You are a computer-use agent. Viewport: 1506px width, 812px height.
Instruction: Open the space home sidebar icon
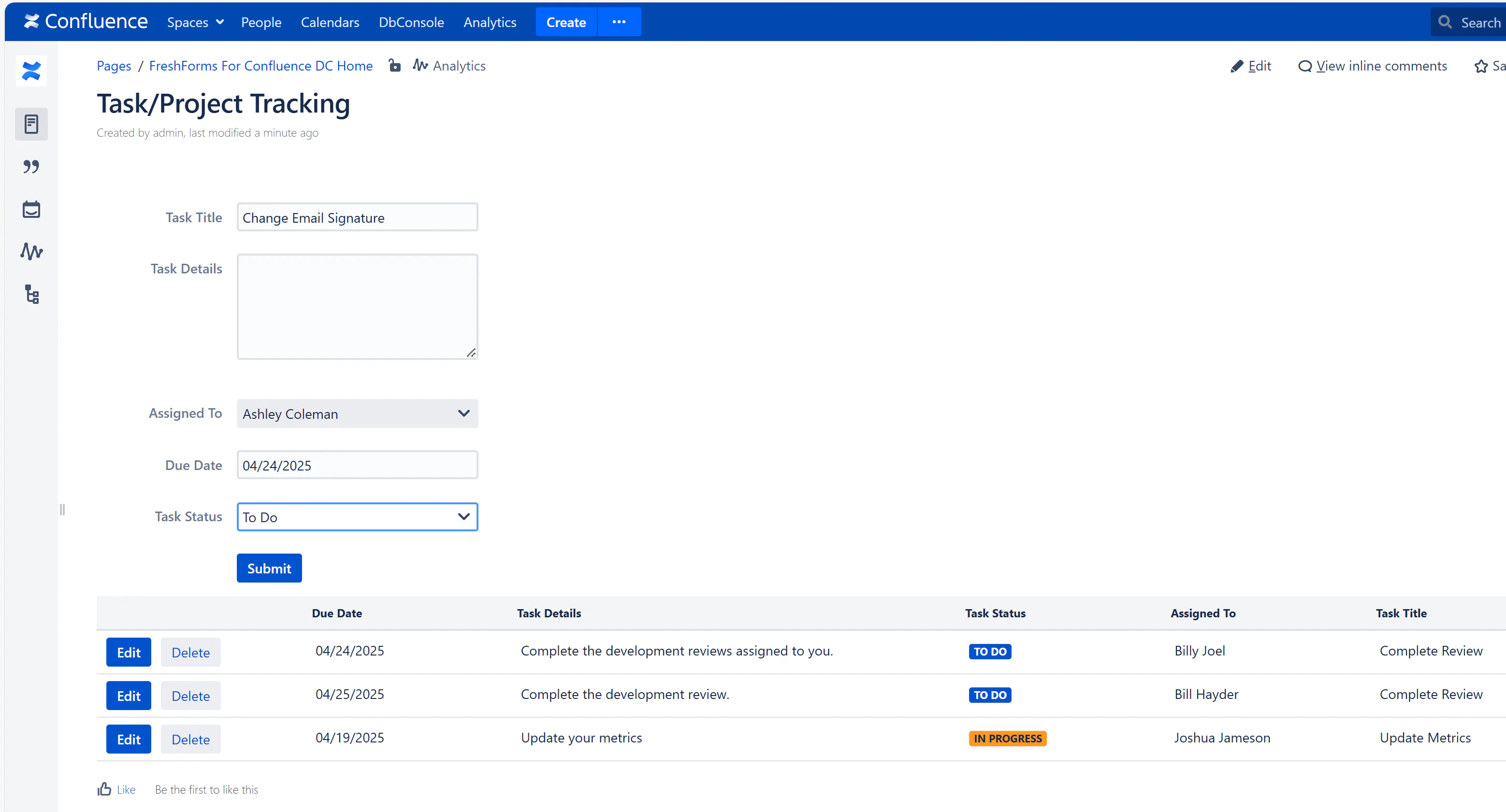[31, 71]
